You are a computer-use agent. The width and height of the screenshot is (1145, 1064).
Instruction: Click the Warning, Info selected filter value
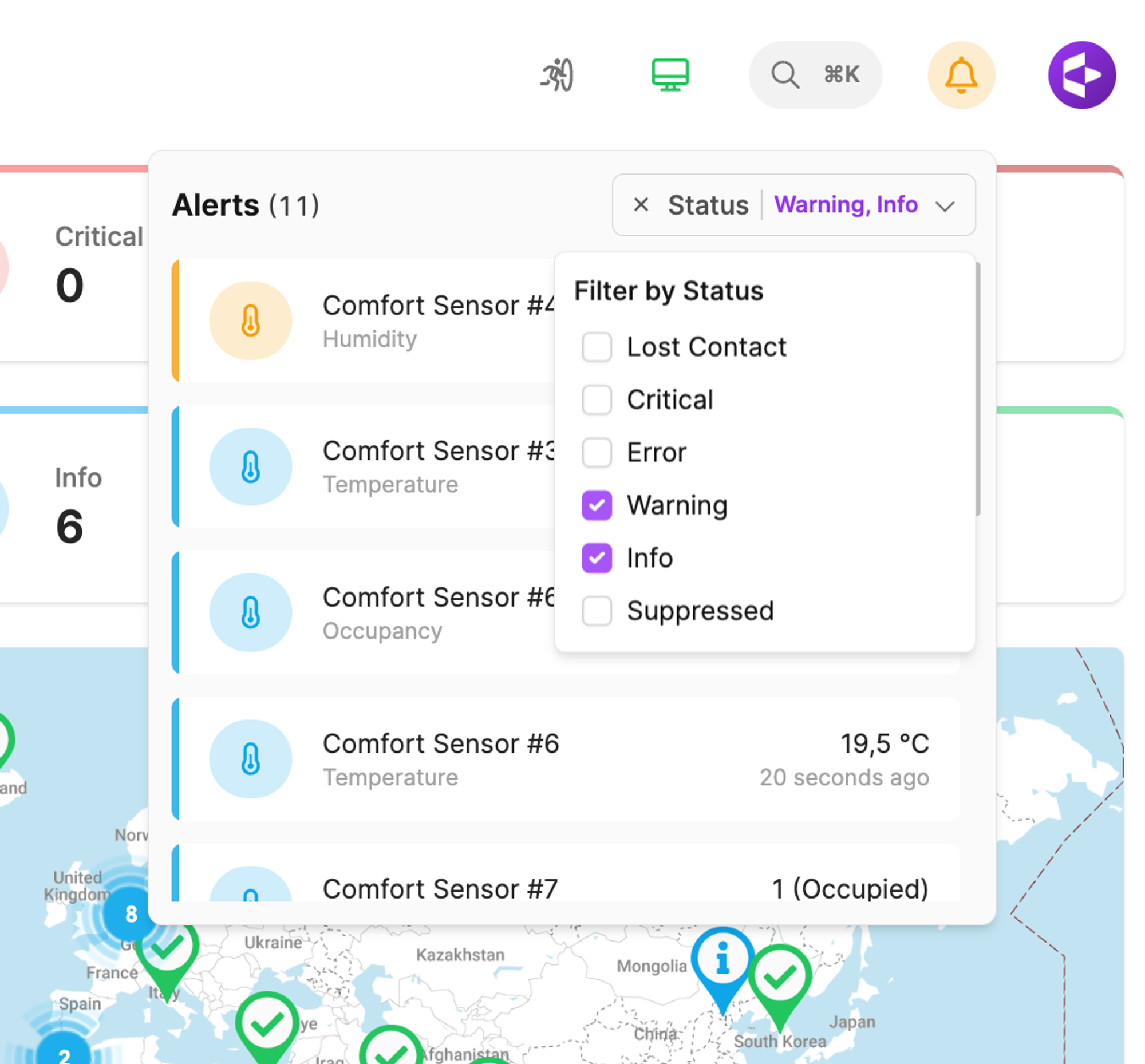pos(845,205)
